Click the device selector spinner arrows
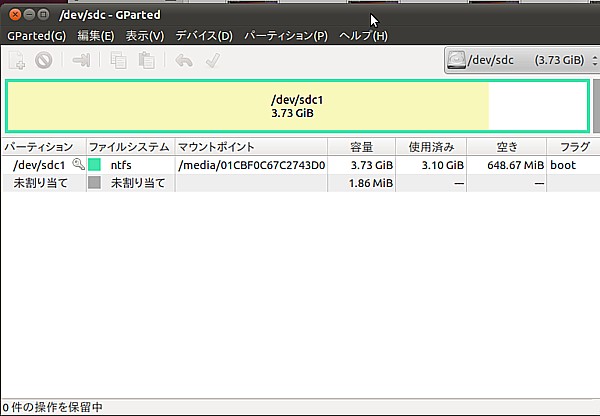Viewport: 600px width, 416px height. 594,60
